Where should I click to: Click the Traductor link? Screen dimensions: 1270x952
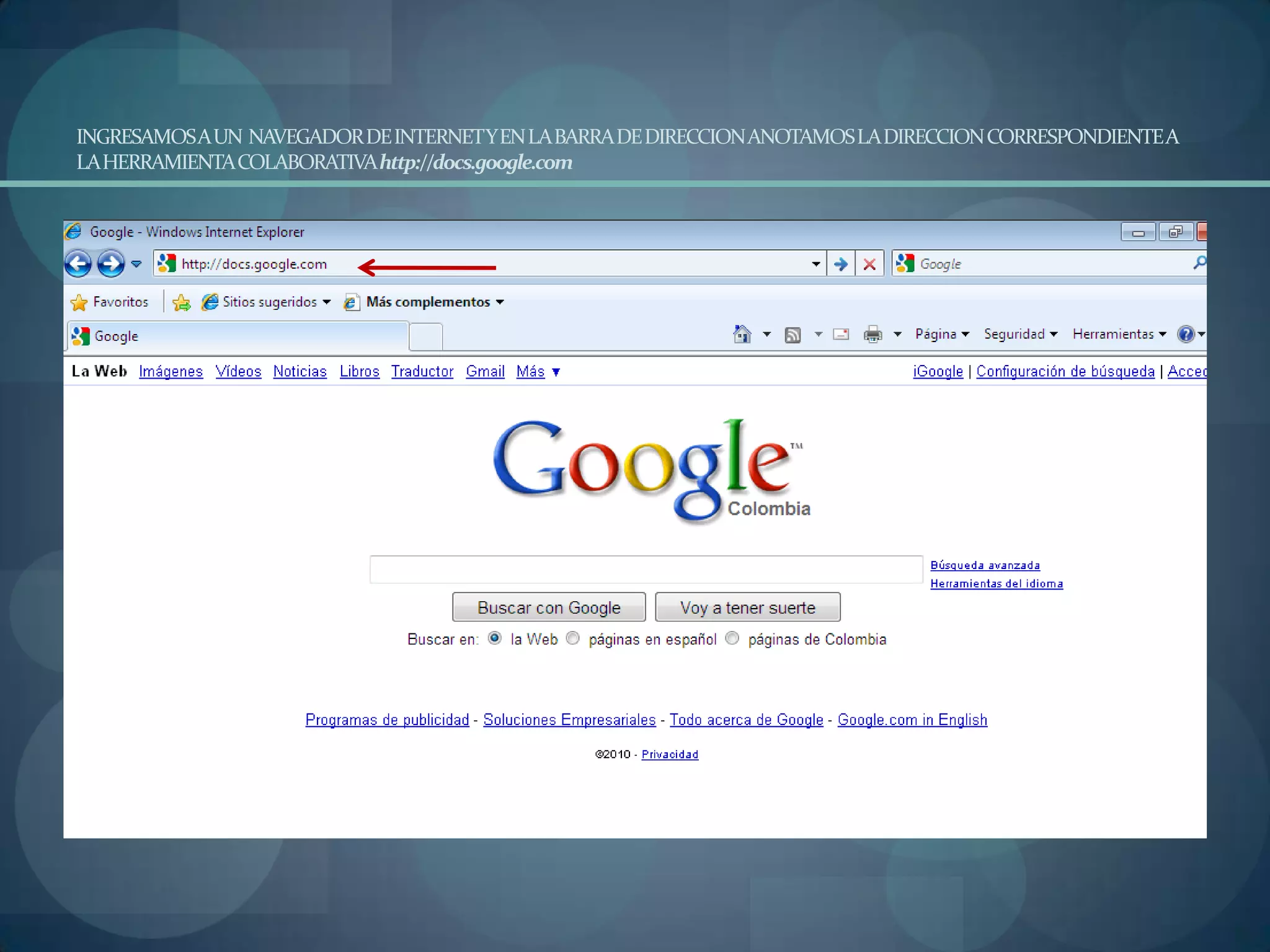pyautogui.click(x=422, y=371)
